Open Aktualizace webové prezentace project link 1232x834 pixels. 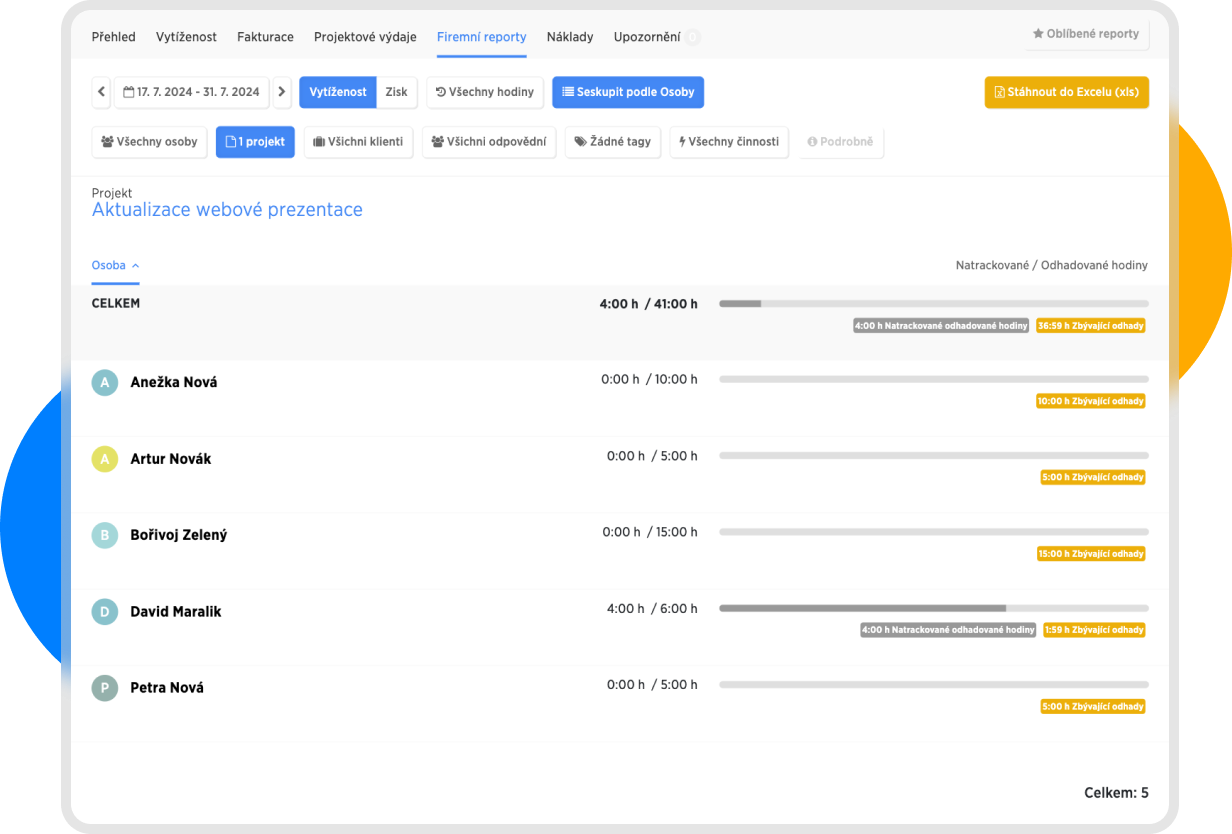(x=227, y=210)
